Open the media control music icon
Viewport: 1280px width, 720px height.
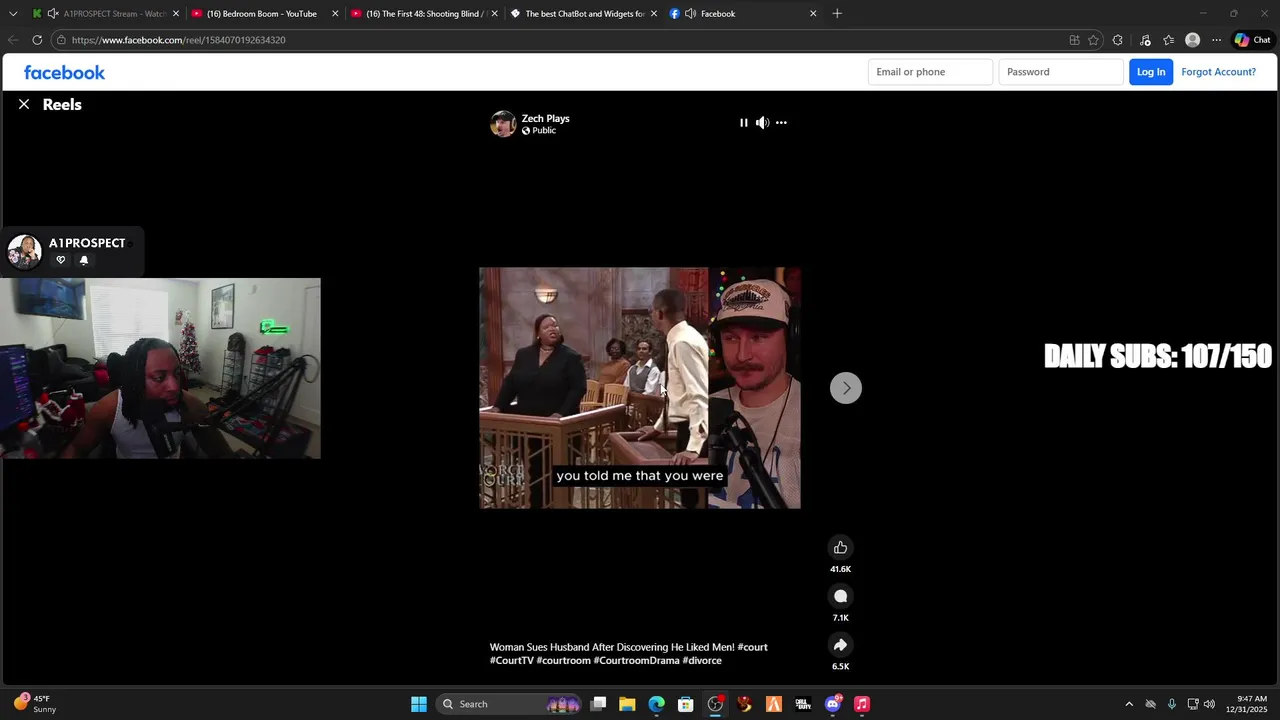(x=1145, y=40)
